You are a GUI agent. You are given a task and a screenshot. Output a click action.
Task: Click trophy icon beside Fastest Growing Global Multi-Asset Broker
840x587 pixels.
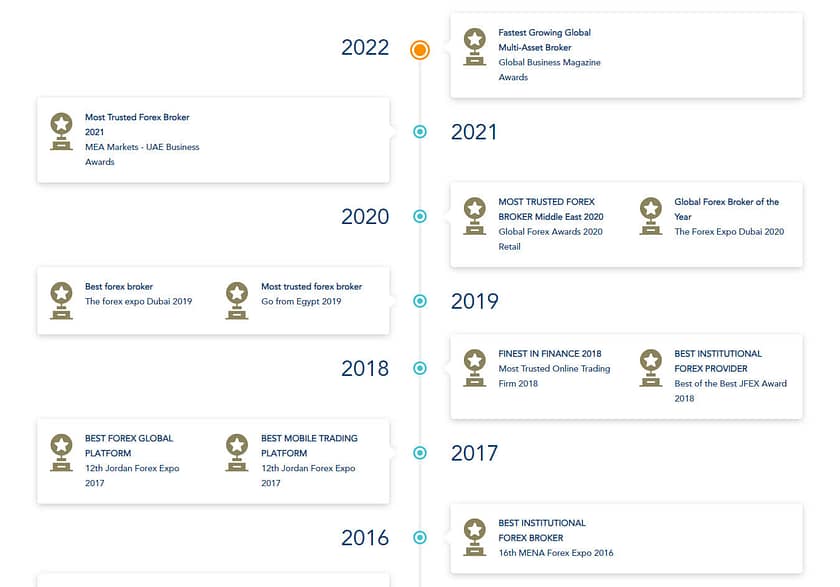point(475,46)
